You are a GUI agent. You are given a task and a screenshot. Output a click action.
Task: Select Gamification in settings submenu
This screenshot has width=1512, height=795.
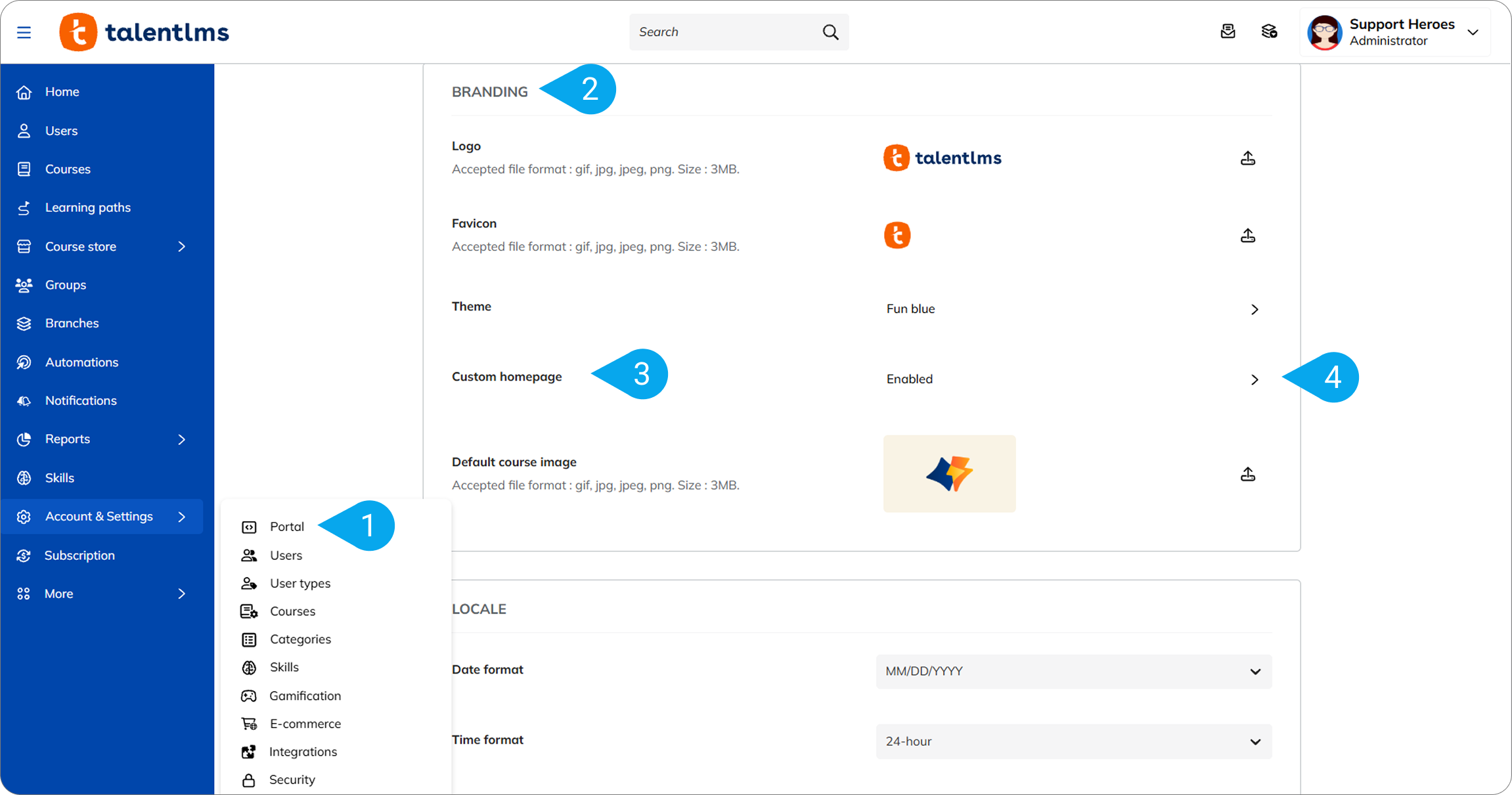(x=305, y=696)
